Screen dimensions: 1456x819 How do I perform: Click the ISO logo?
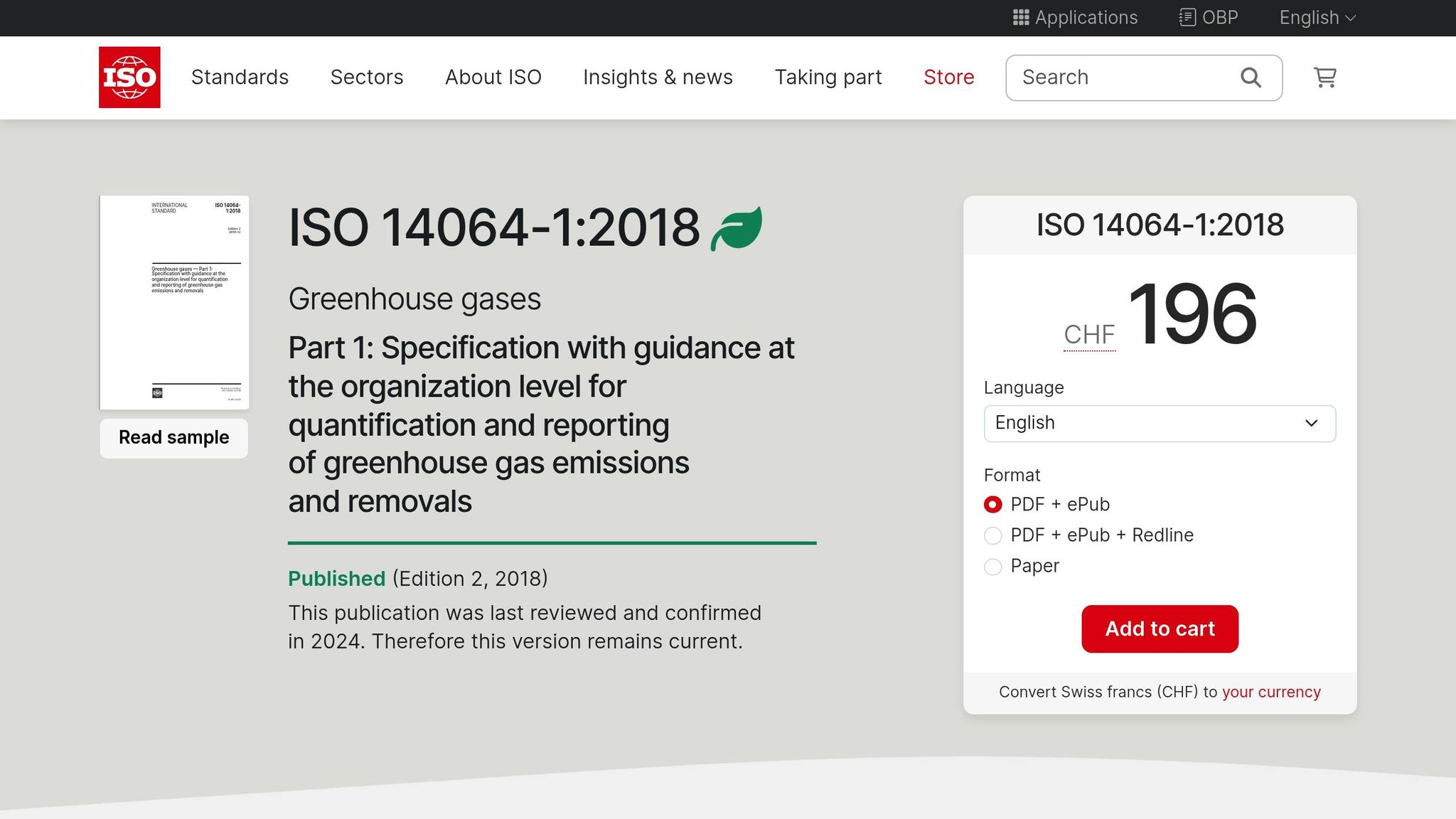(129, 77)
